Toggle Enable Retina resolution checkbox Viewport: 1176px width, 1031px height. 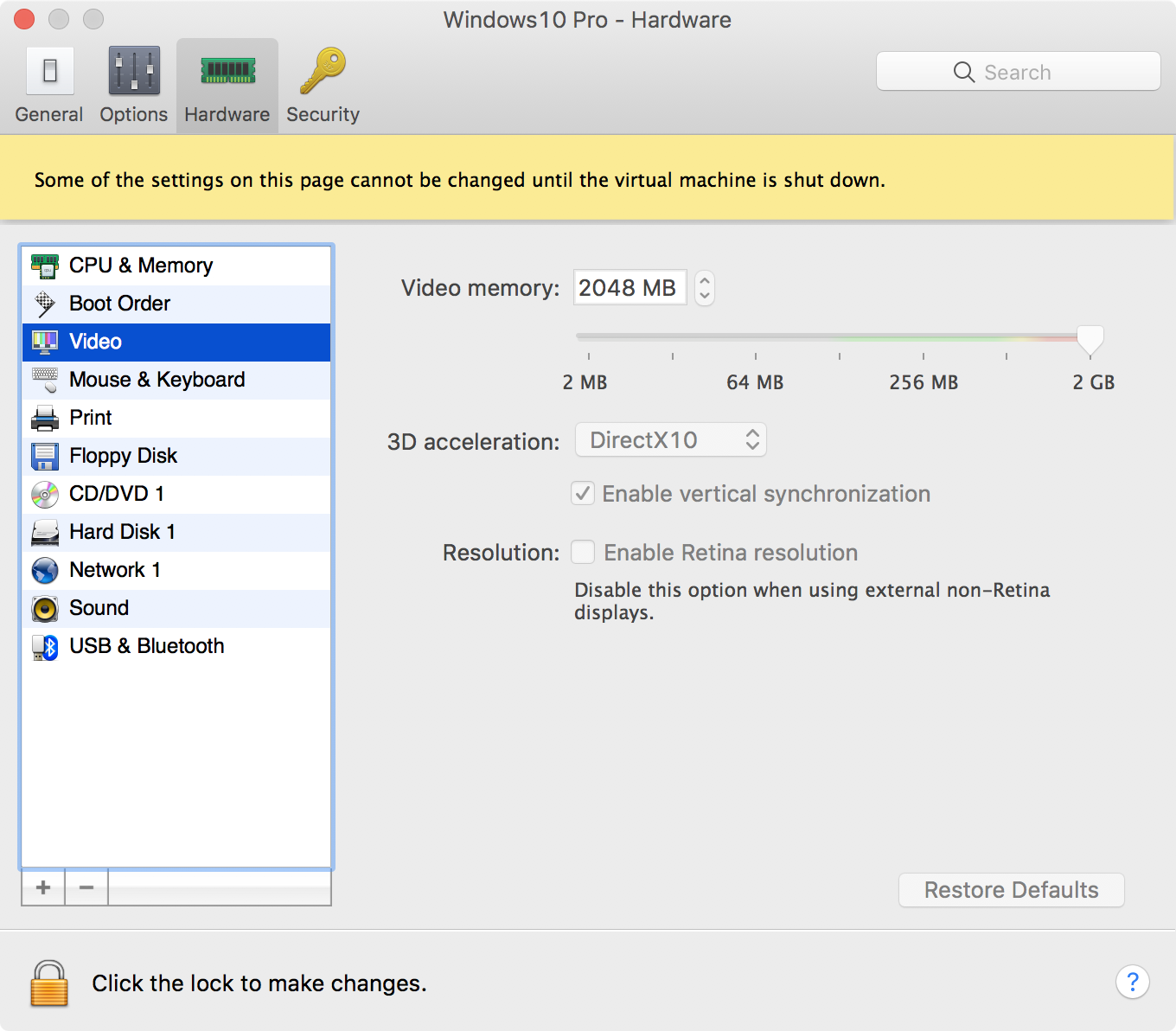(583, 553)
